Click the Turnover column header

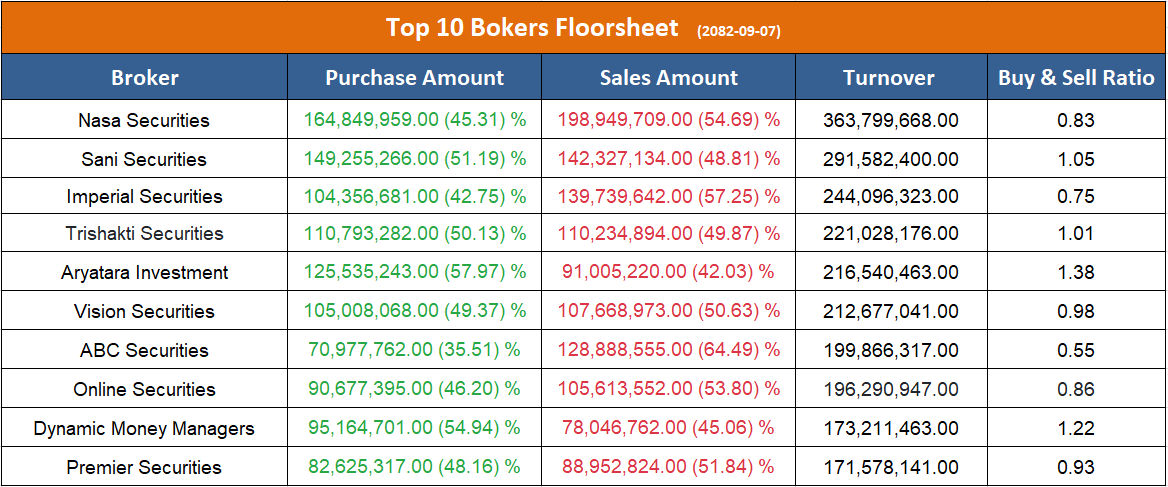pyautogui.click(x=889, y=78)
